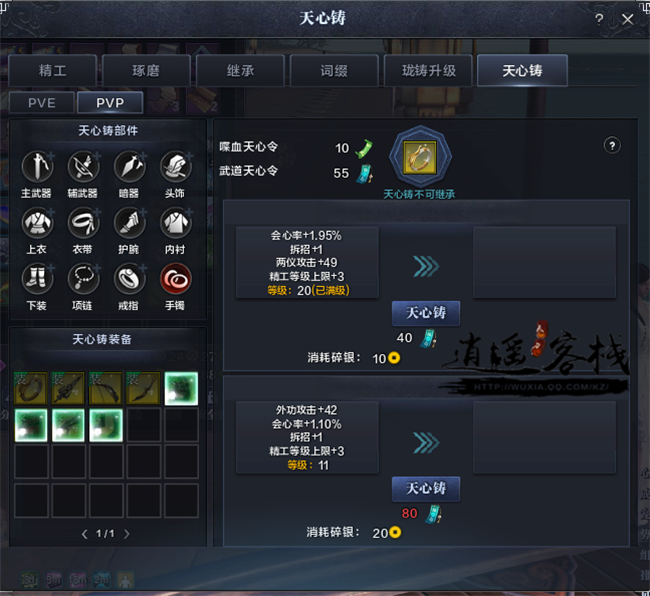Viewport: 650px width, 596px height.
Task: Choose the 暗器 hidden weapon icon
Action: click(130, 167)
